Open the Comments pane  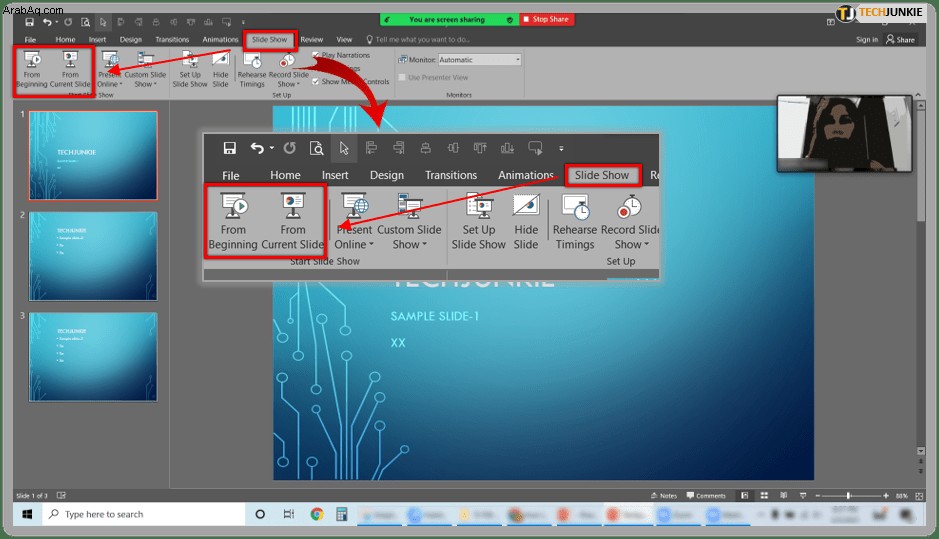tap(706, 496)
